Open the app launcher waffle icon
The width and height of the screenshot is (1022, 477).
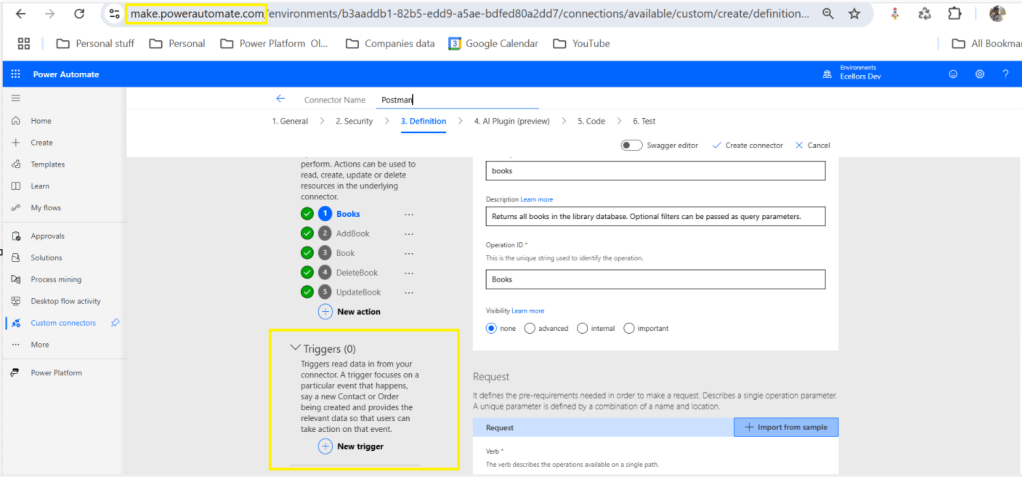click(16, 74)
